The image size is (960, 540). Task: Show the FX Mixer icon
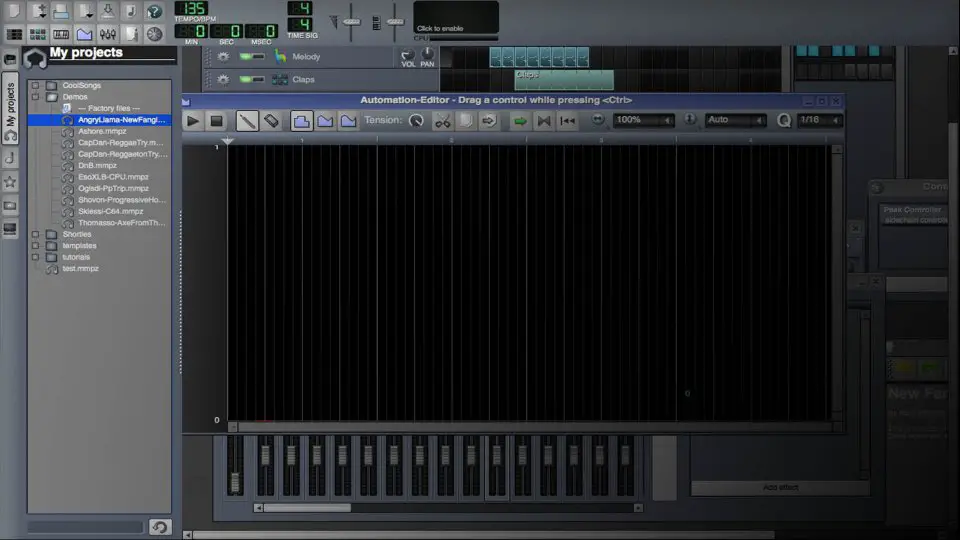(107, 34)
